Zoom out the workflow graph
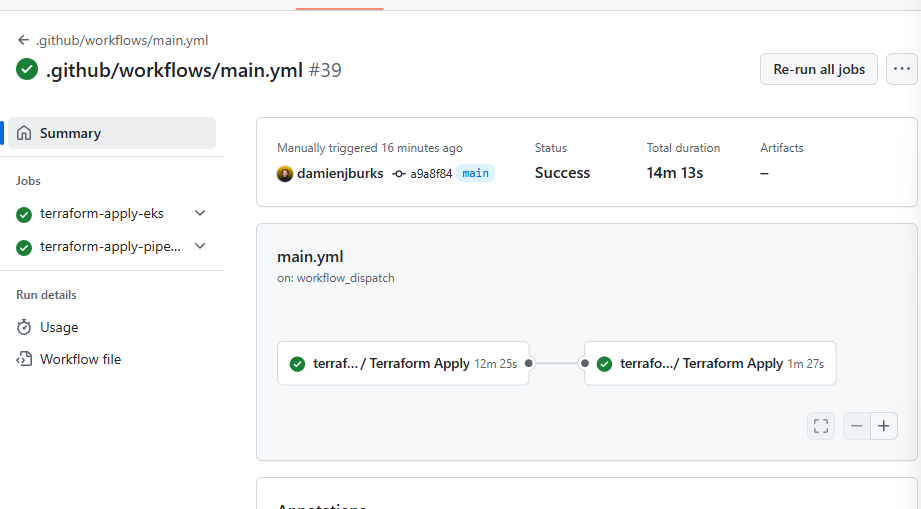 coord(856,426)
